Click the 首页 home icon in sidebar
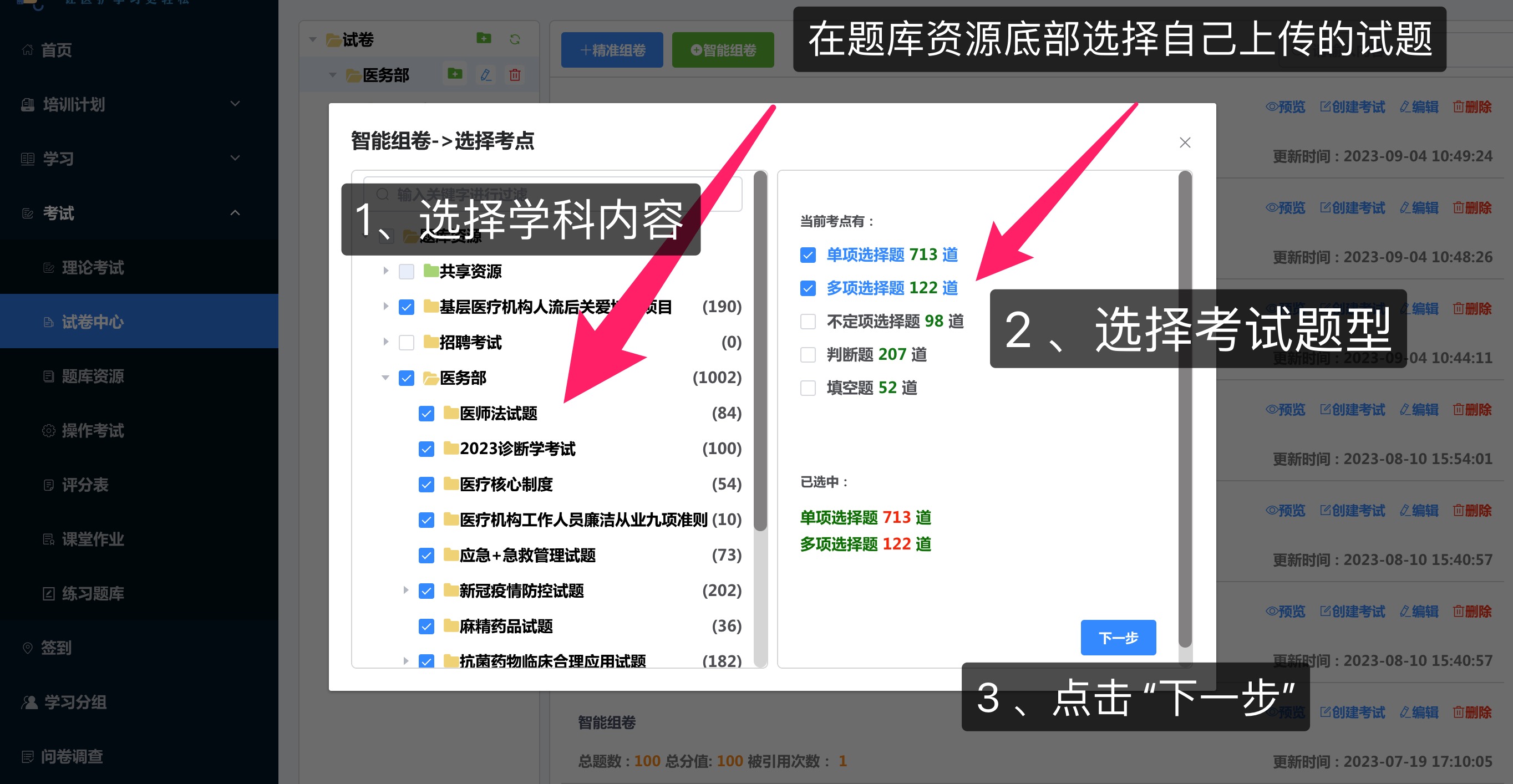Image resolution: width=1513 pixels, height=784 pixels. click(x=27, y=50)
